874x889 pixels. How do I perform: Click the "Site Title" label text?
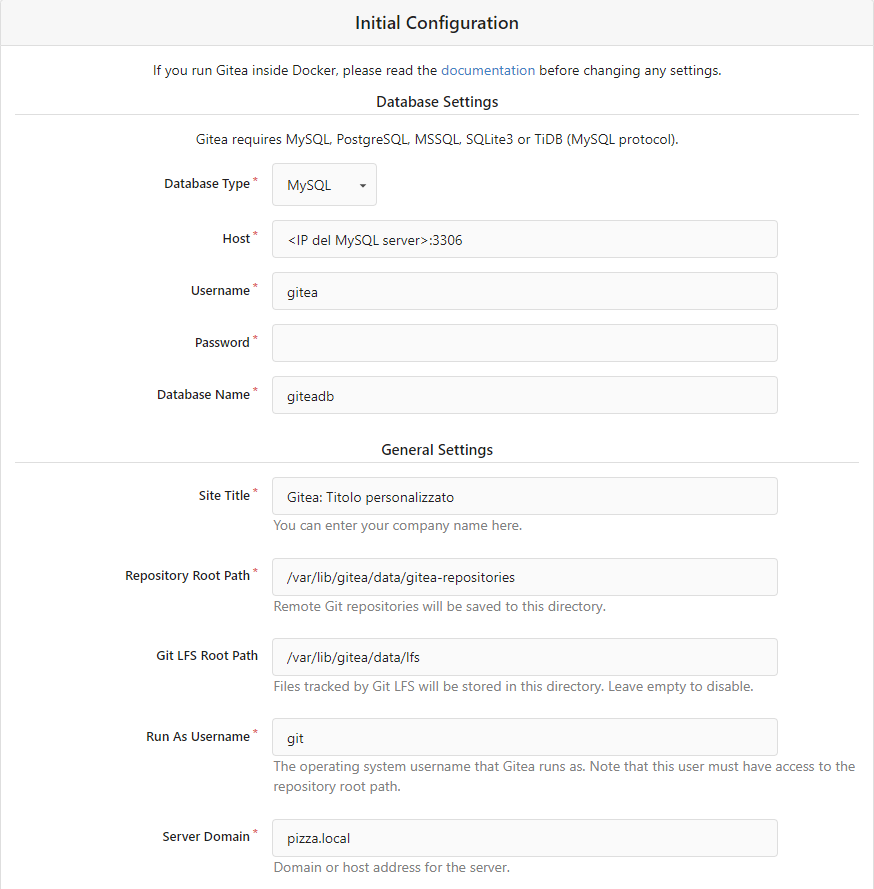click(x=224, y=496)
